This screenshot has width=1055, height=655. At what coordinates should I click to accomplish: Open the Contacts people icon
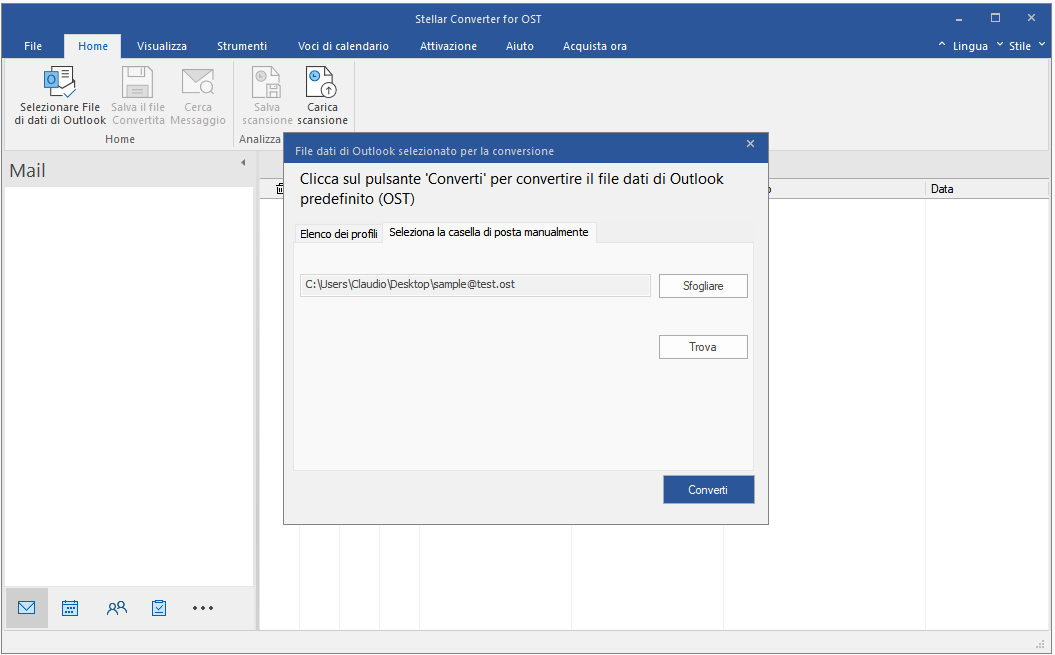117,608
